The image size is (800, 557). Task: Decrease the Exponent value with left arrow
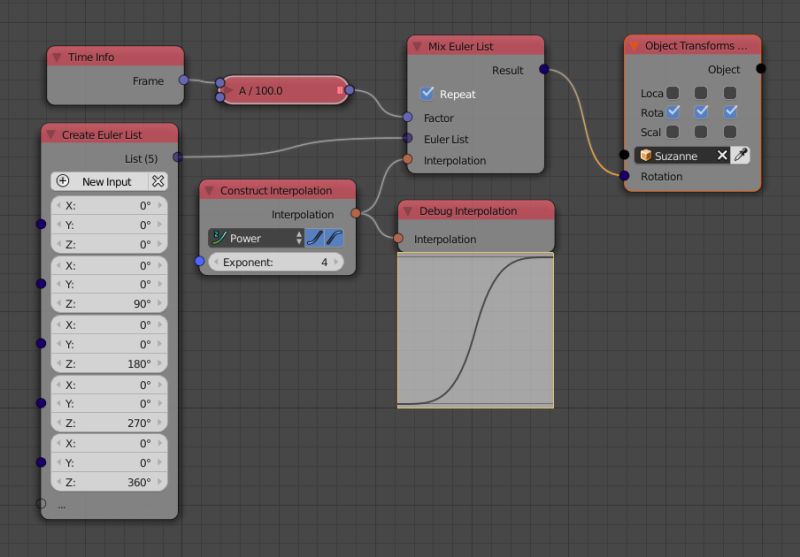click(x=216, y=262)
